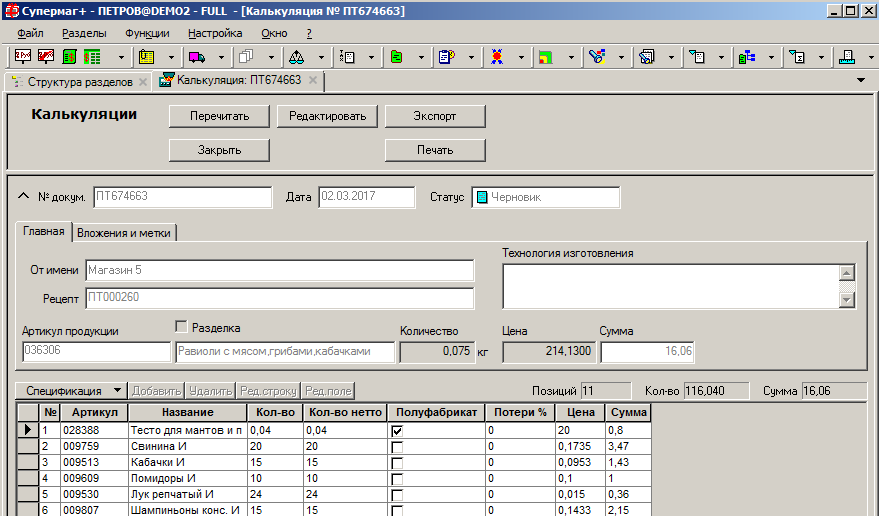Open the Окно menu

click(x=274, y=33)
